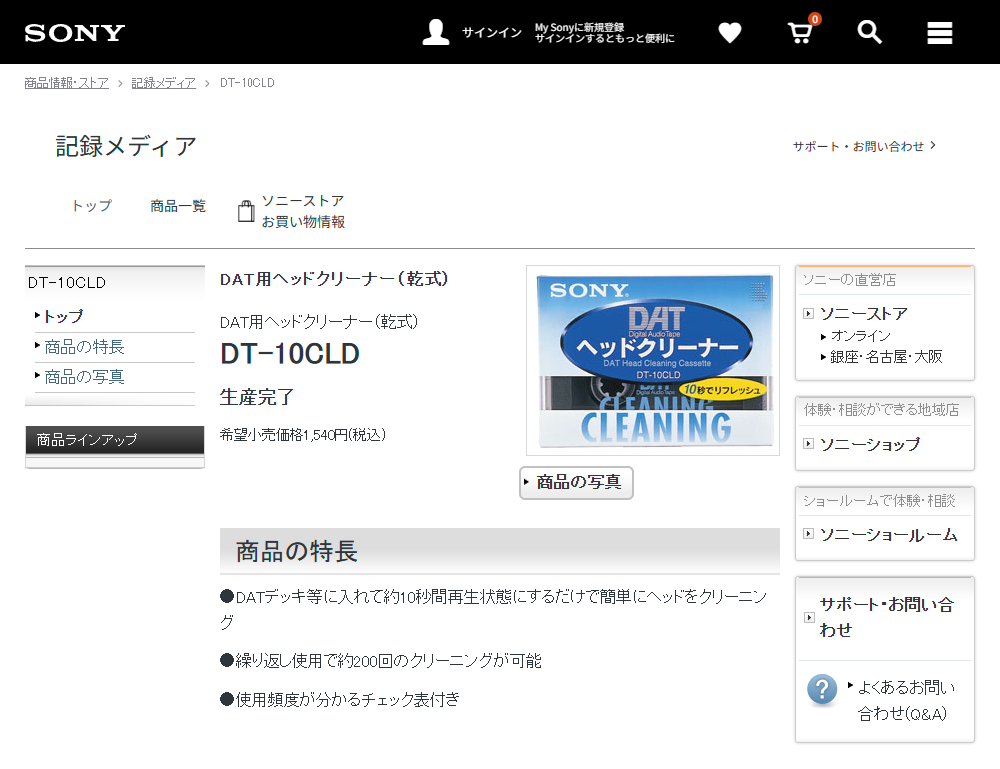This screenshot has height=769, width=1000.
Task: Click arrow box icon beside ソニーストア sidebar
Action: [808, 313]
